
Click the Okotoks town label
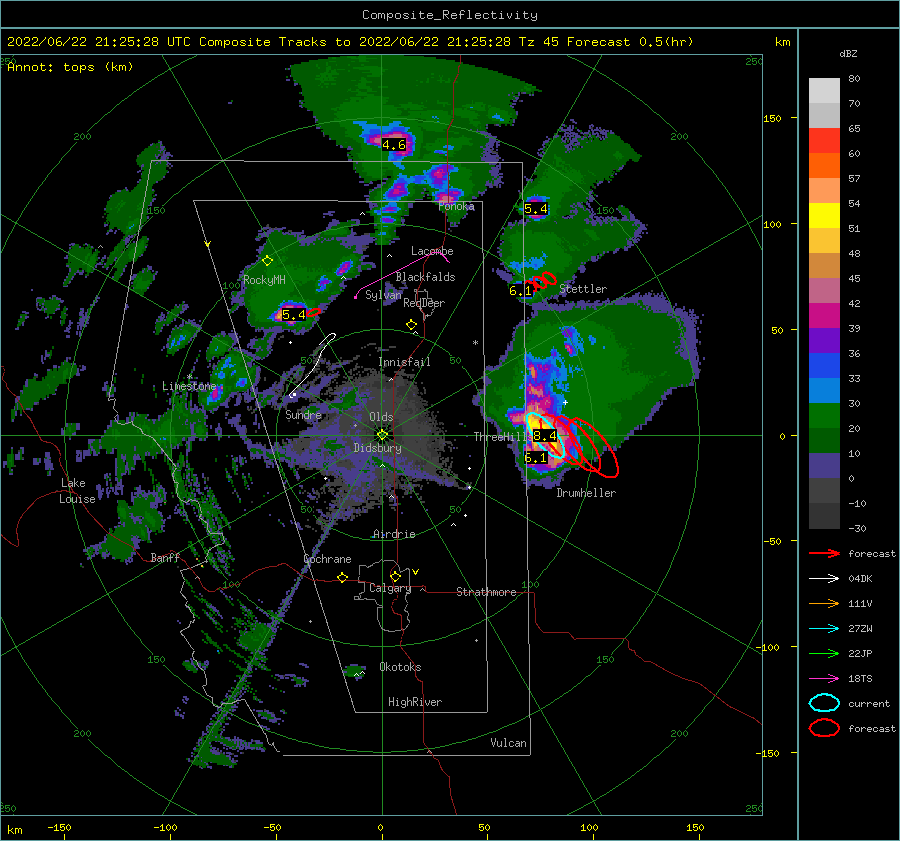pyautogui.click(x=400, y=667)
